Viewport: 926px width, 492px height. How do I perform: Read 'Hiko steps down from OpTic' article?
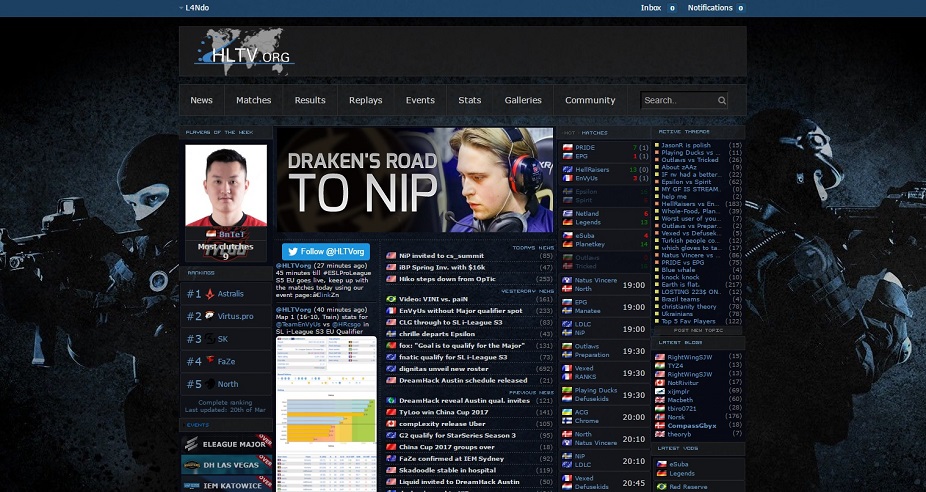tap(447, 279)
